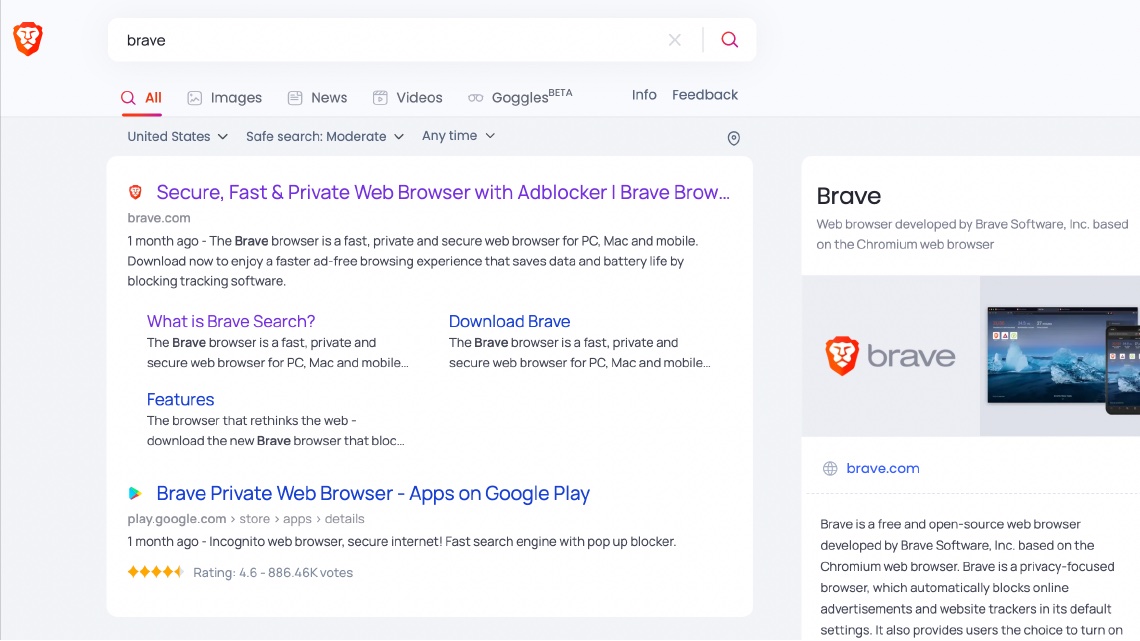
Task: Expand the Any time filter dropdown
Action: coord(457,135)
